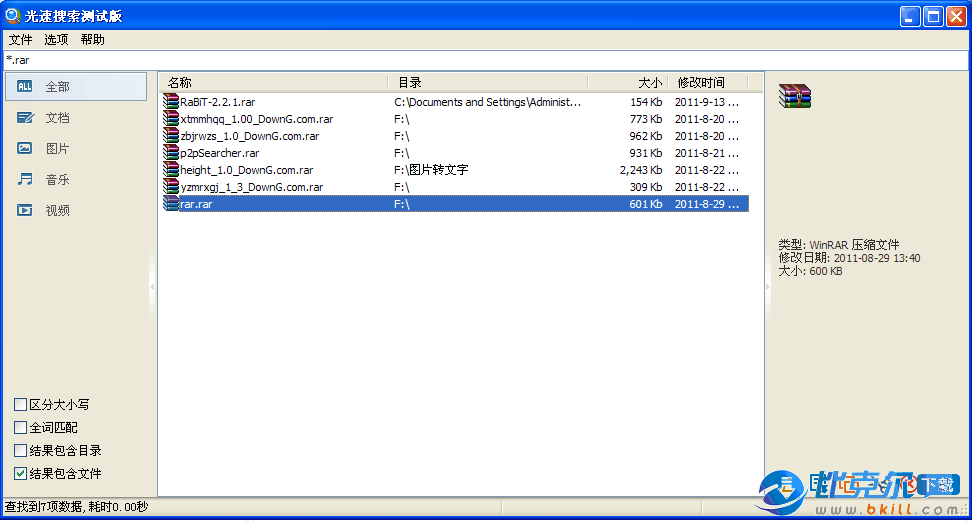Click the size cell 962 Kb
Viewport: 972px width, 522px height.
click(x=646, y=136)
